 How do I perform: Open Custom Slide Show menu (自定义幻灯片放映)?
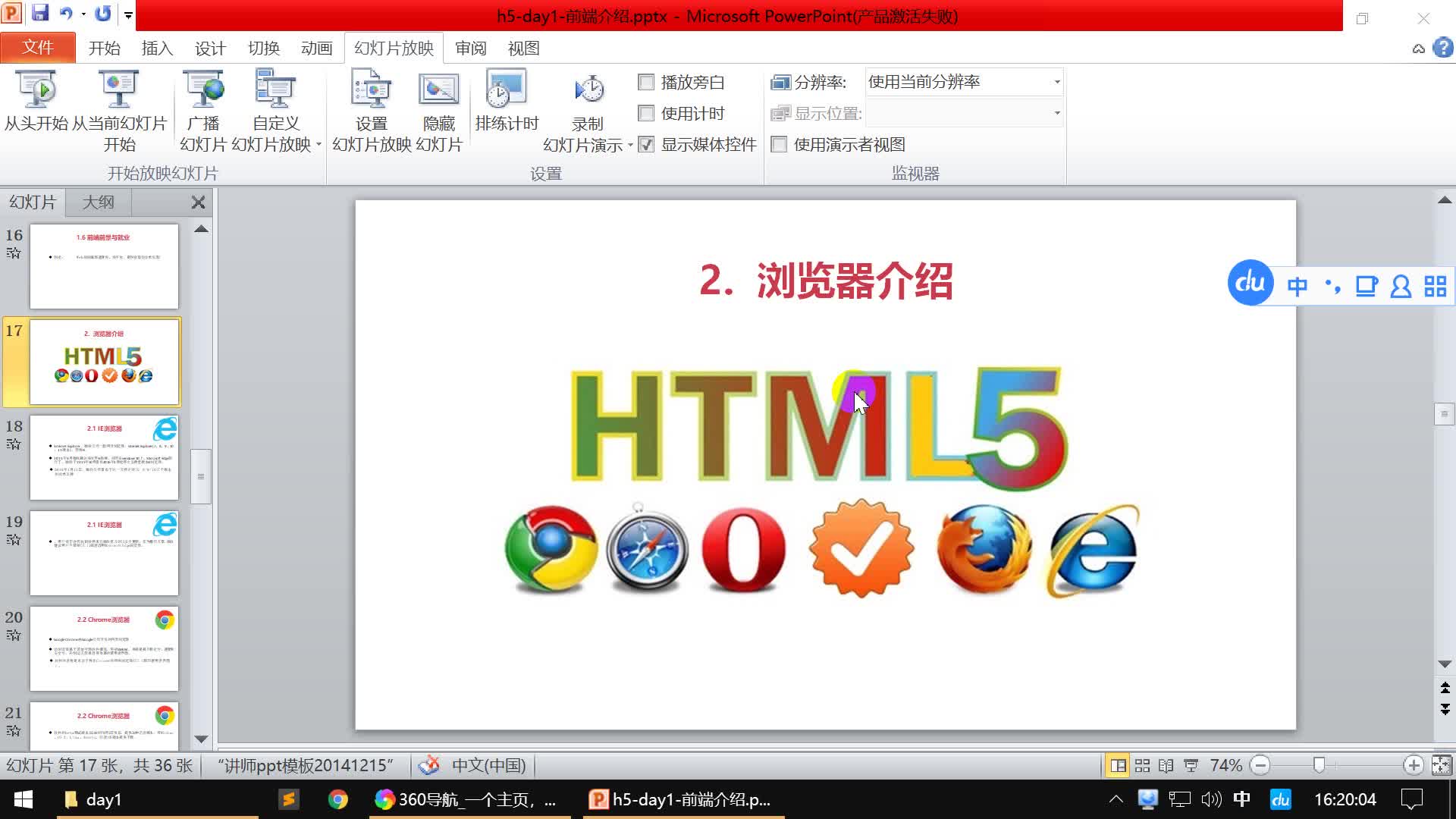276,111
